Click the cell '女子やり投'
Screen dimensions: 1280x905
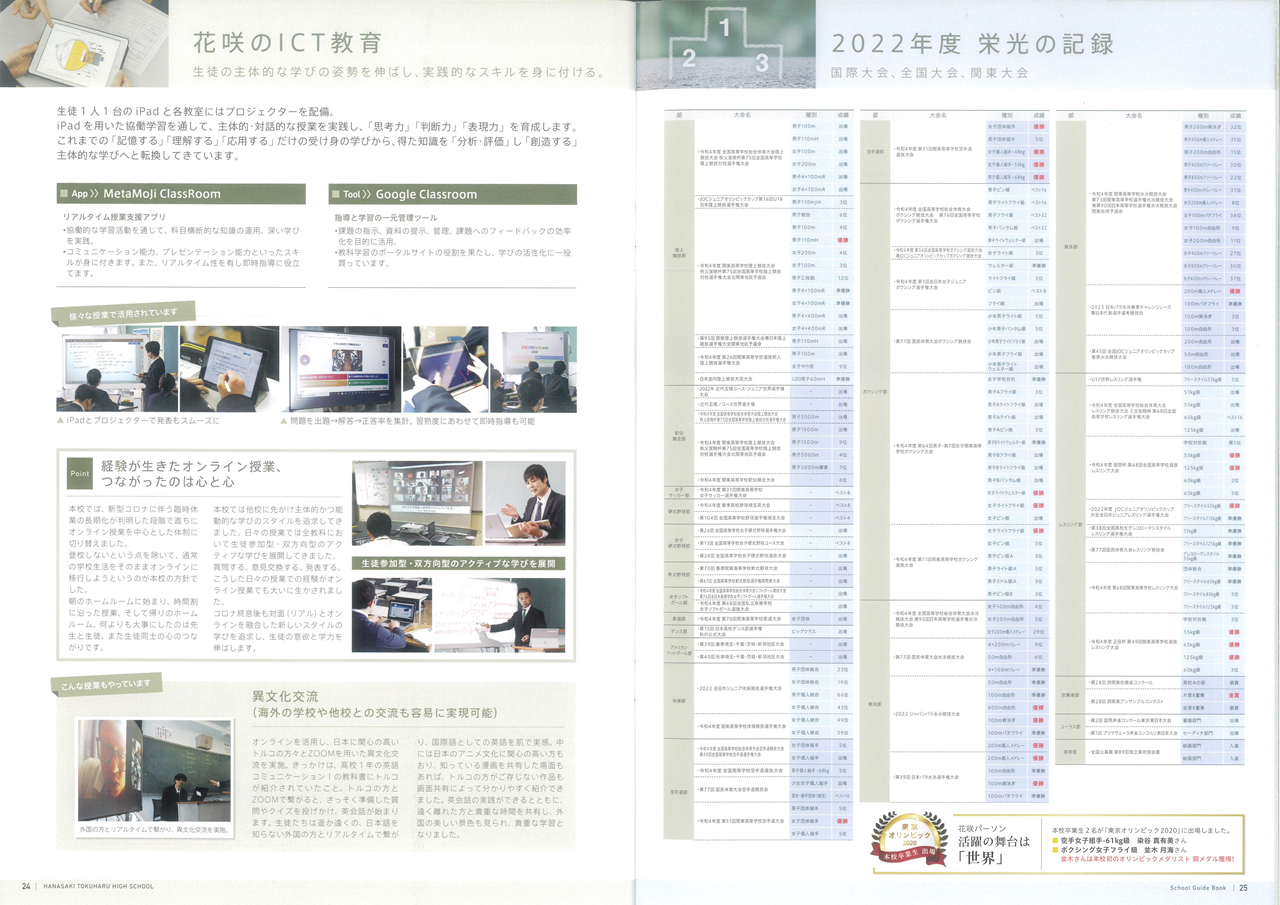coord(810,366)
